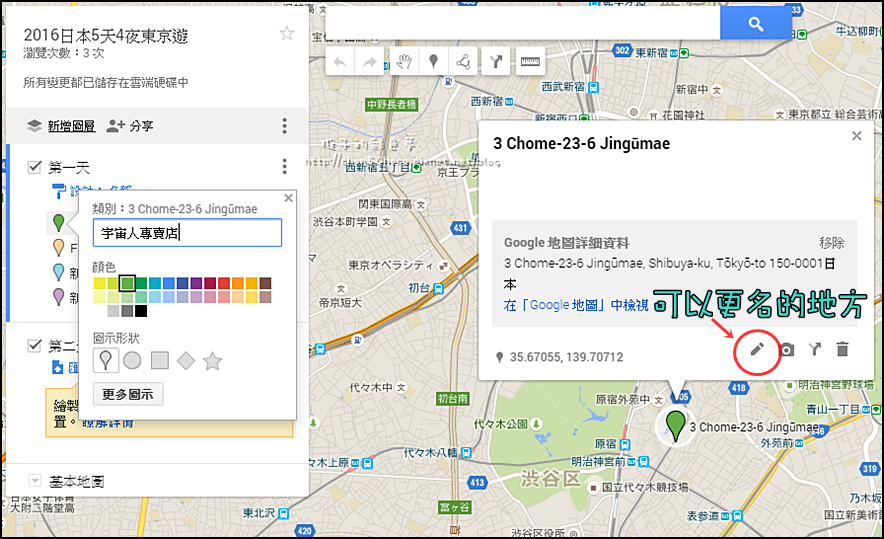Select the hand pan tool
884x539 pixels.
tap(404, 61)
